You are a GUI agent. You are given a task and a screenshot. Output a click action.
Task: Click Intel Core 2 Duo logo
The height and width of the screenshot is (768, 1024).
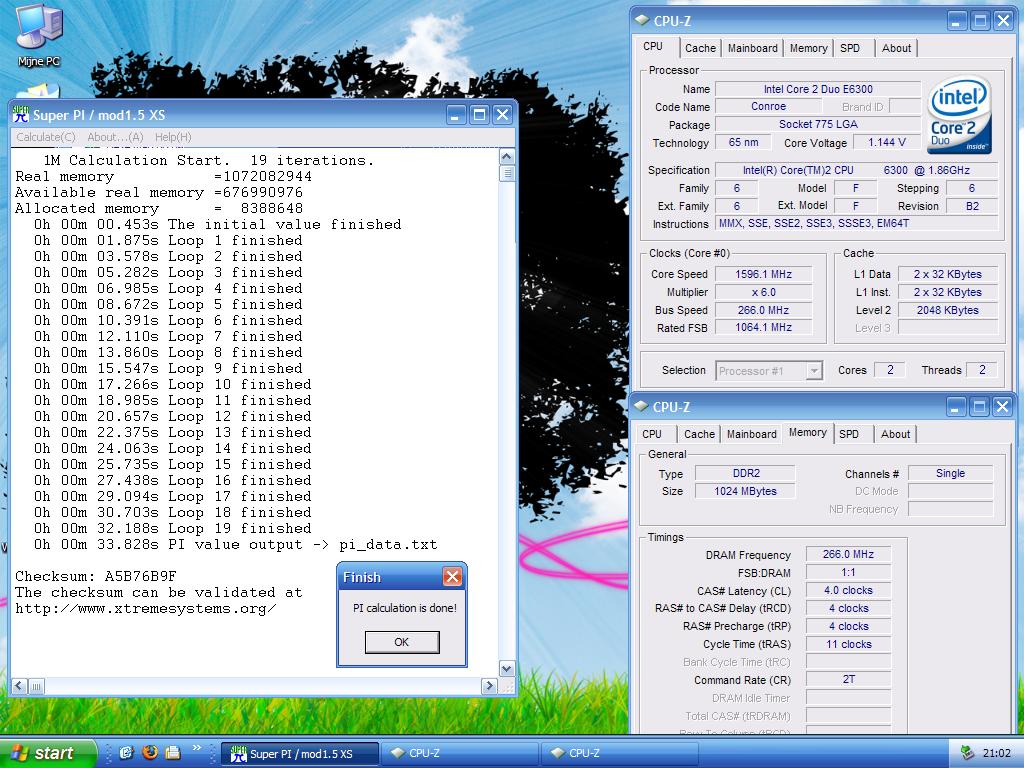(x=959, y=116)
